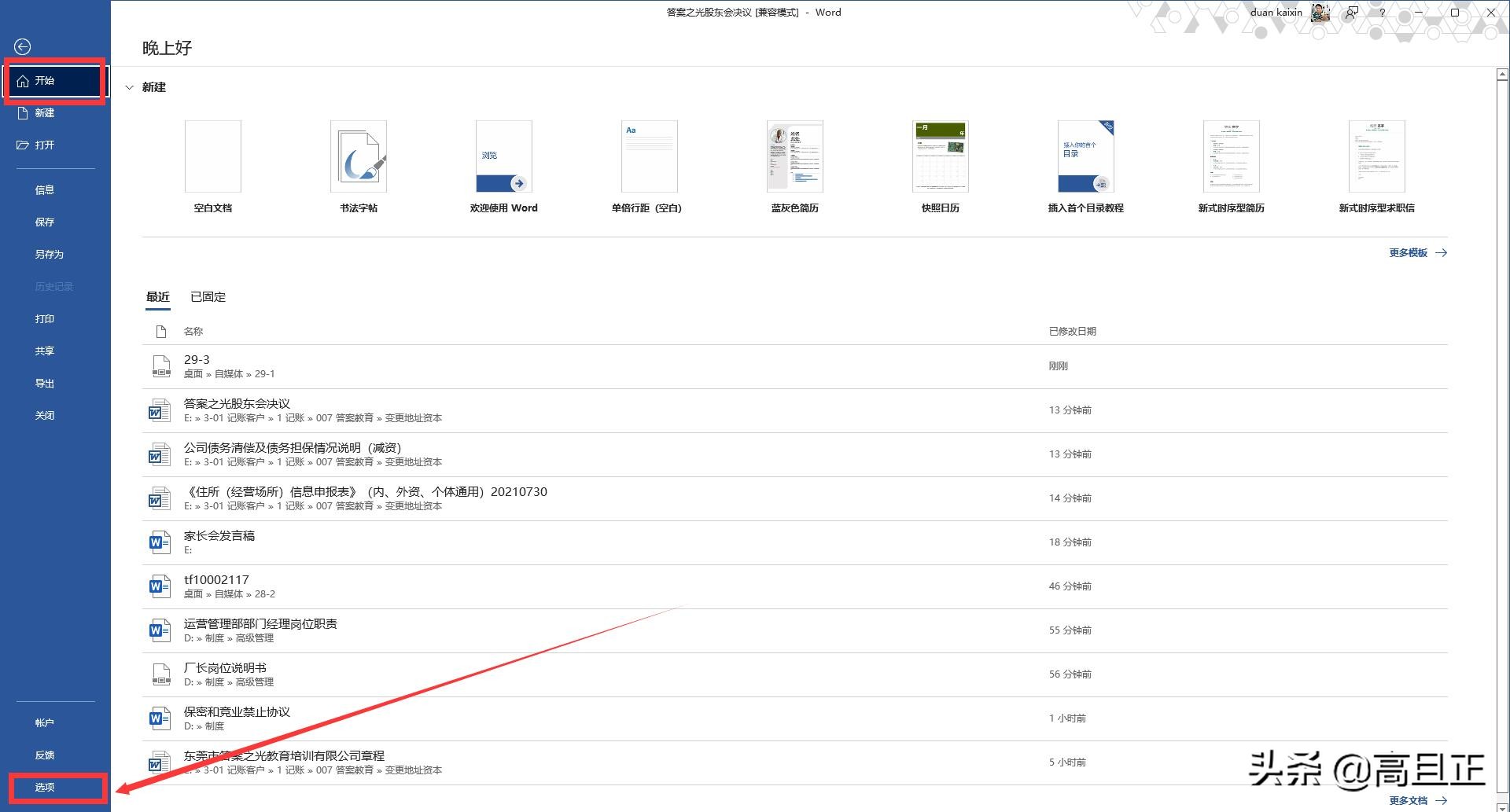Viewport: 1510px width, 812px height.
Task: Choose the 单倍行距（空白）template
Action: click(x=646, y=167)
